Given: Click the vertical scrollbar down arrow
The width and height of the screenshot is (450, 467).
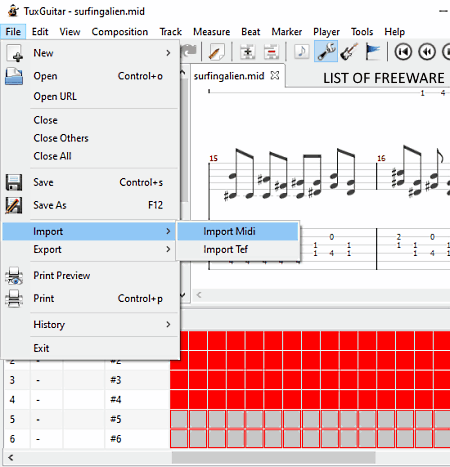Looking at the screenshot, I should click(183, 295).
